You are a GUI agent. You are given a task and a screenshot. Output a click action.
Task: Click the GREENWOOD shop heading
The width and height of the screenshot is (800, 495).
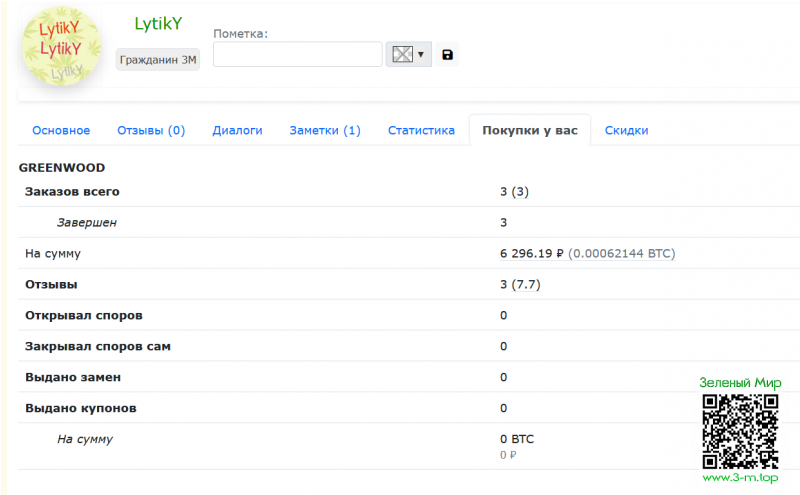62,168
